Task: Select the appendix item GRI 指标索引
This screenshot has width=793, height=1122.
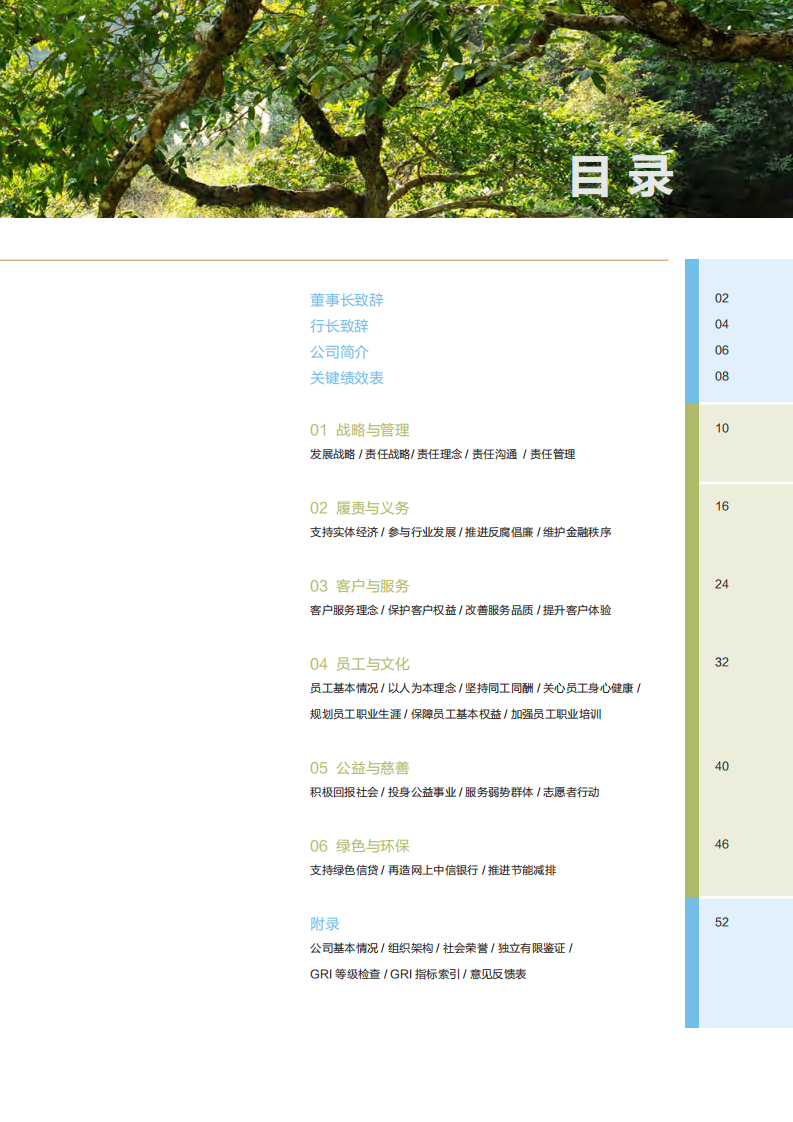Action: (425, 974)
